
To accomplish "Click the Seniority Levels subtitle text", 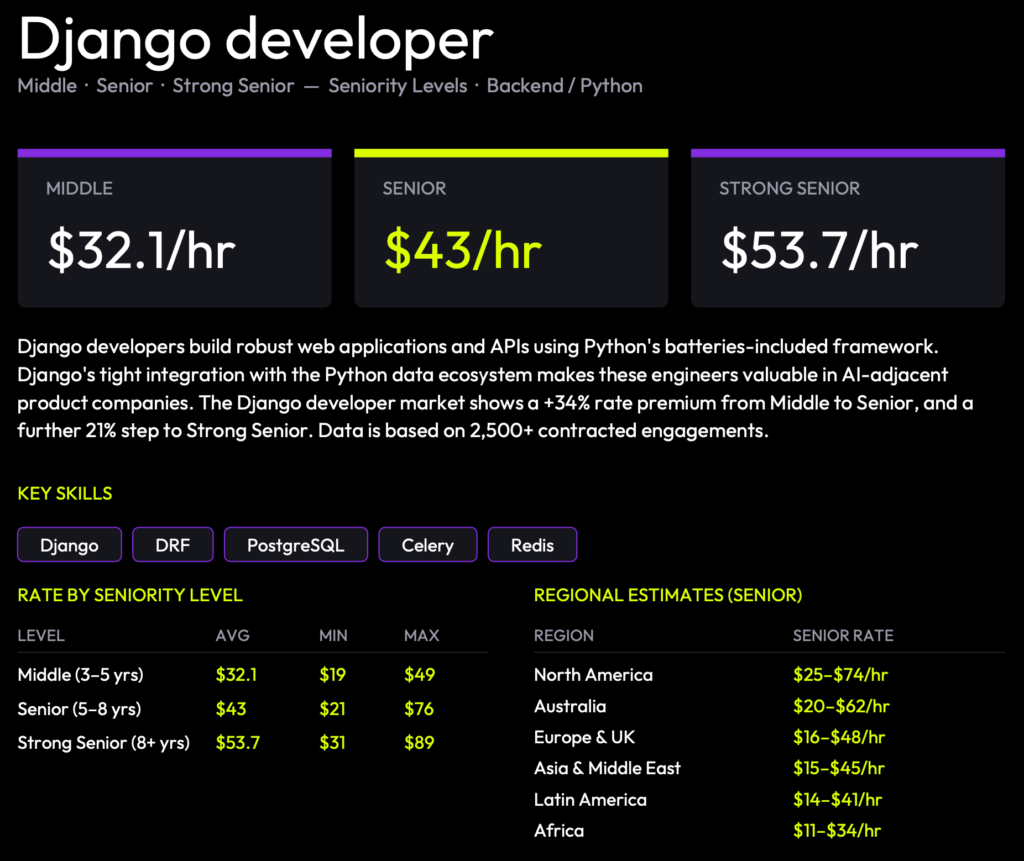I will point(398,86).
